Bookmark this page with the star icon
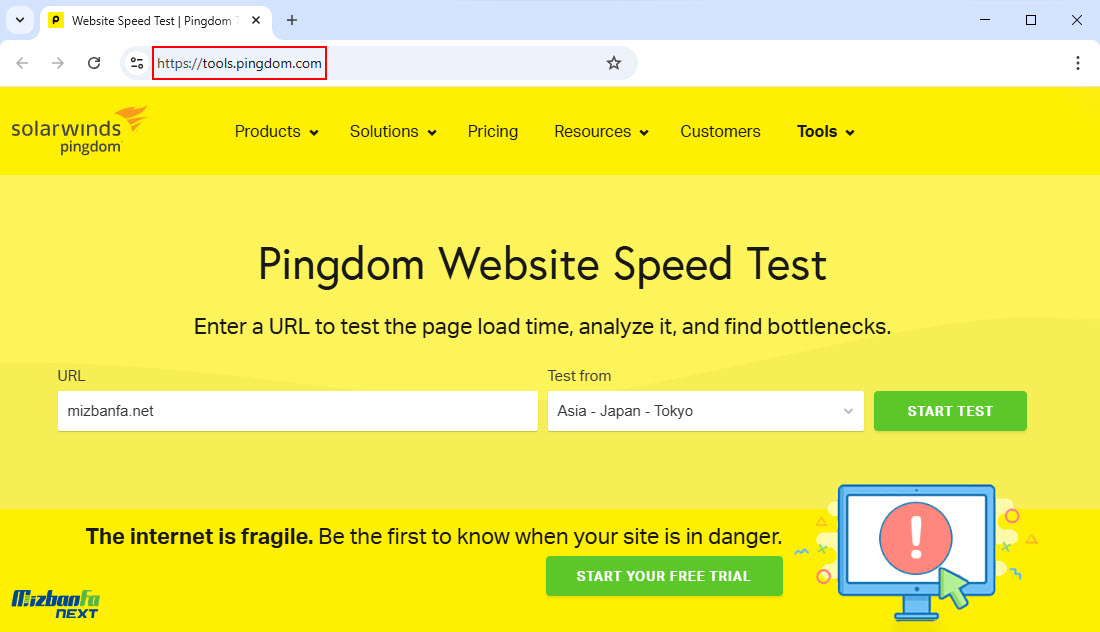Image resolution: width=1100 pixels, height=632 pixels. click(614, 63)
